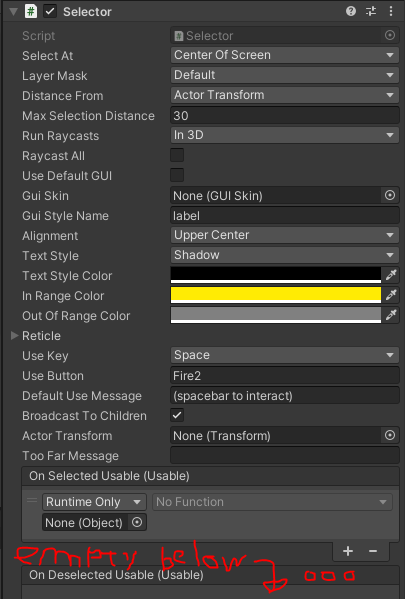Screen dimensions: 405x599
Task: Click the Script field object picker circle
Action: point(390,36)
